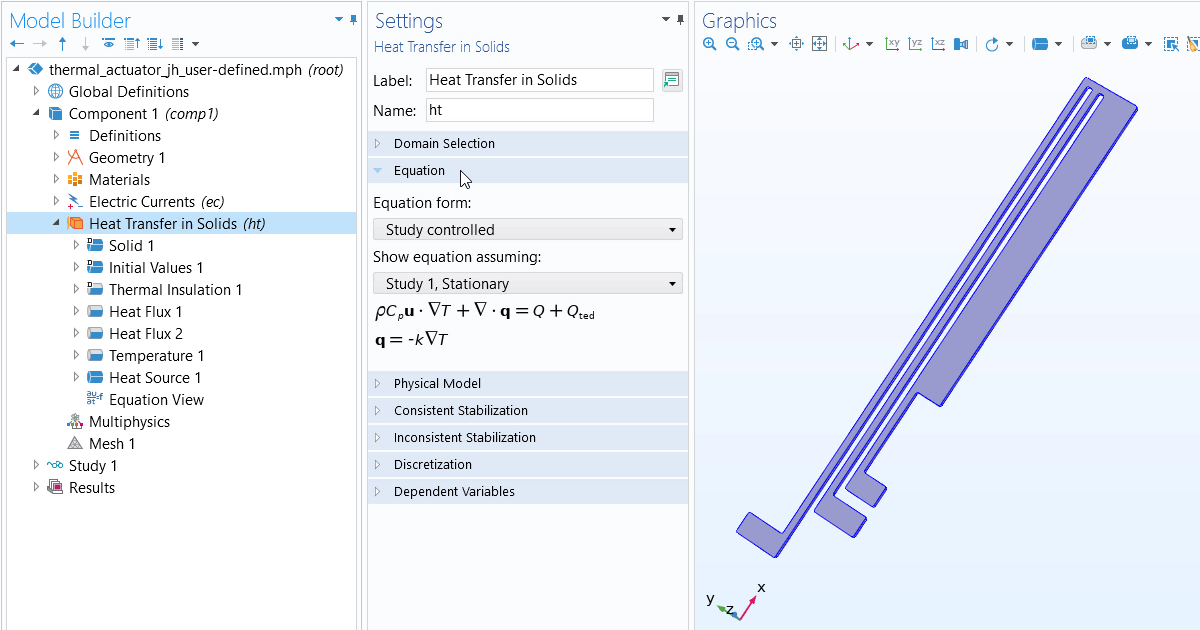Switch to the YZ plane view

[915, 44]
